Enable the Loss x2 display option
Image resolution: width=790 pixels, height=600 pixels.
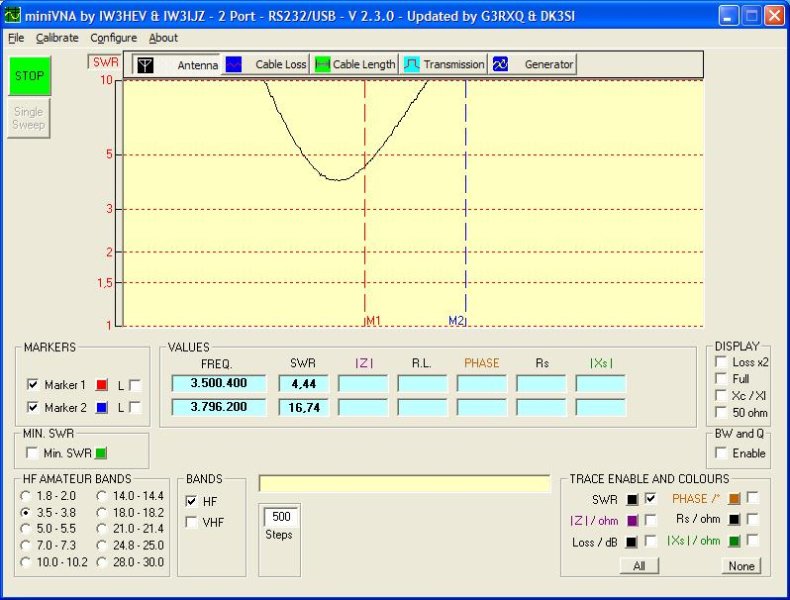coord(721,362)
